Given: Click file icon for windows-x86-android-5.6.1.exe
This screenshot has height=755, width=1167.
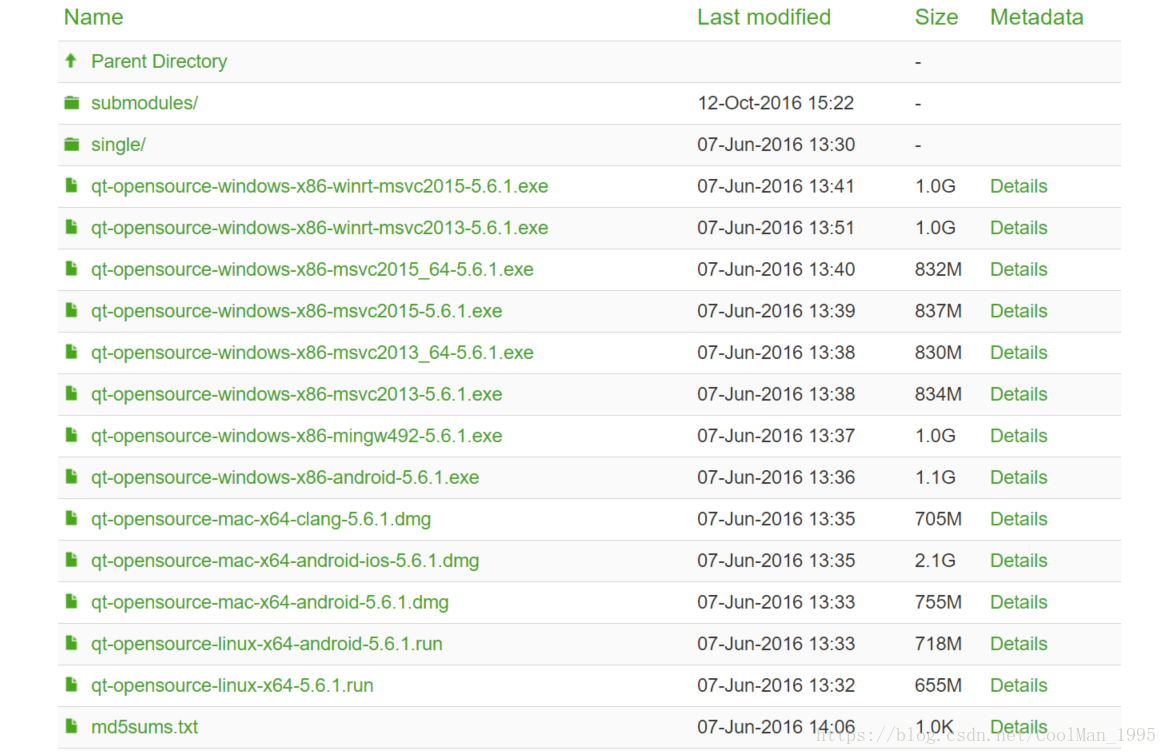Looking at the screenshot, I should tap(71, 477).
